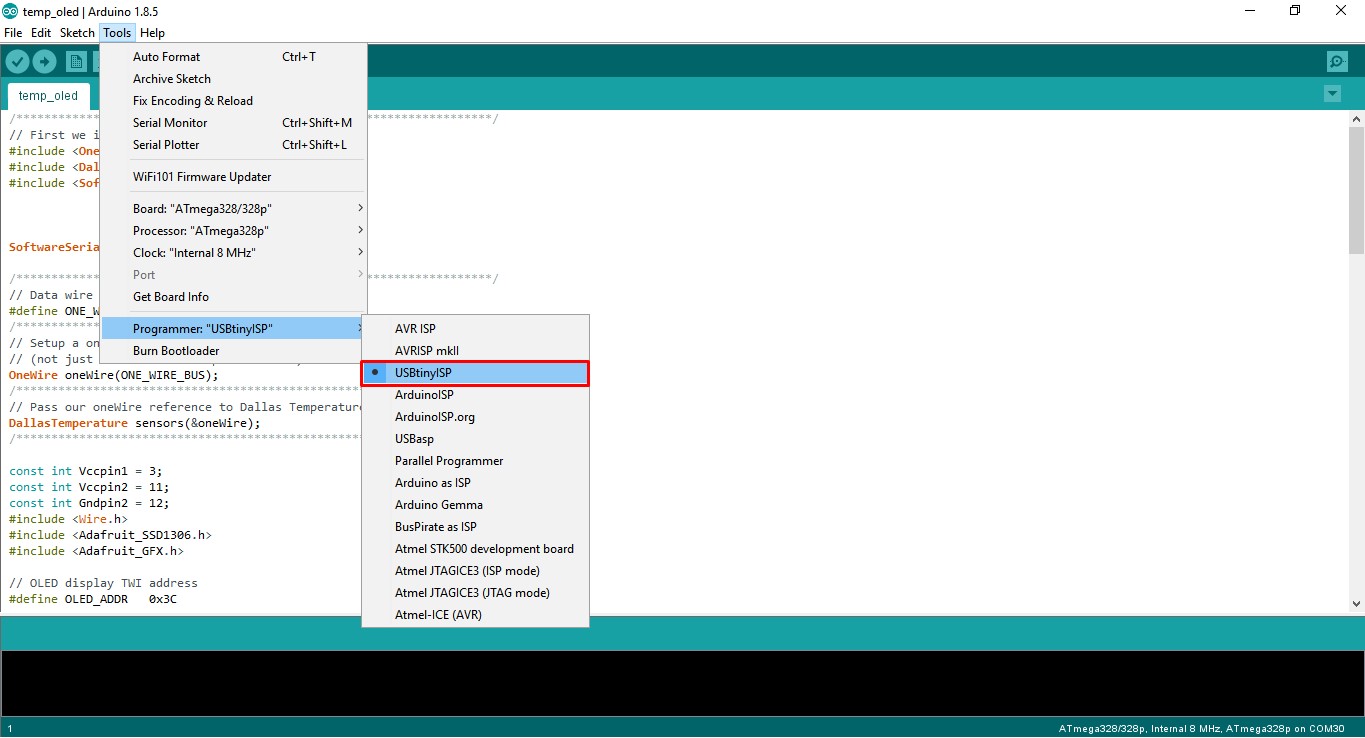Select BusPirate as ISP programmer
The image size is (1365, 738).
coord(475,527)
